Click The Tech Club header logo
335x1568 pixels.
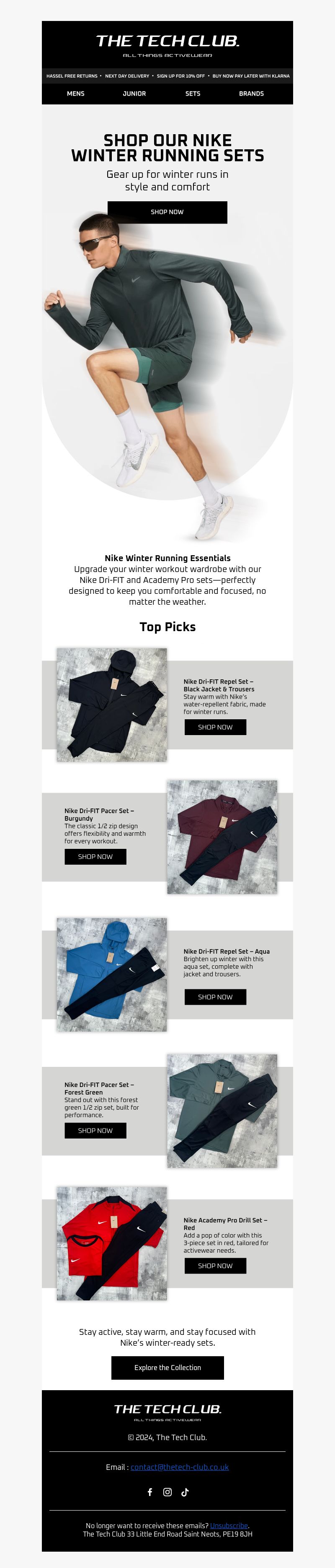pyautogui.click(x=167, y=45)
